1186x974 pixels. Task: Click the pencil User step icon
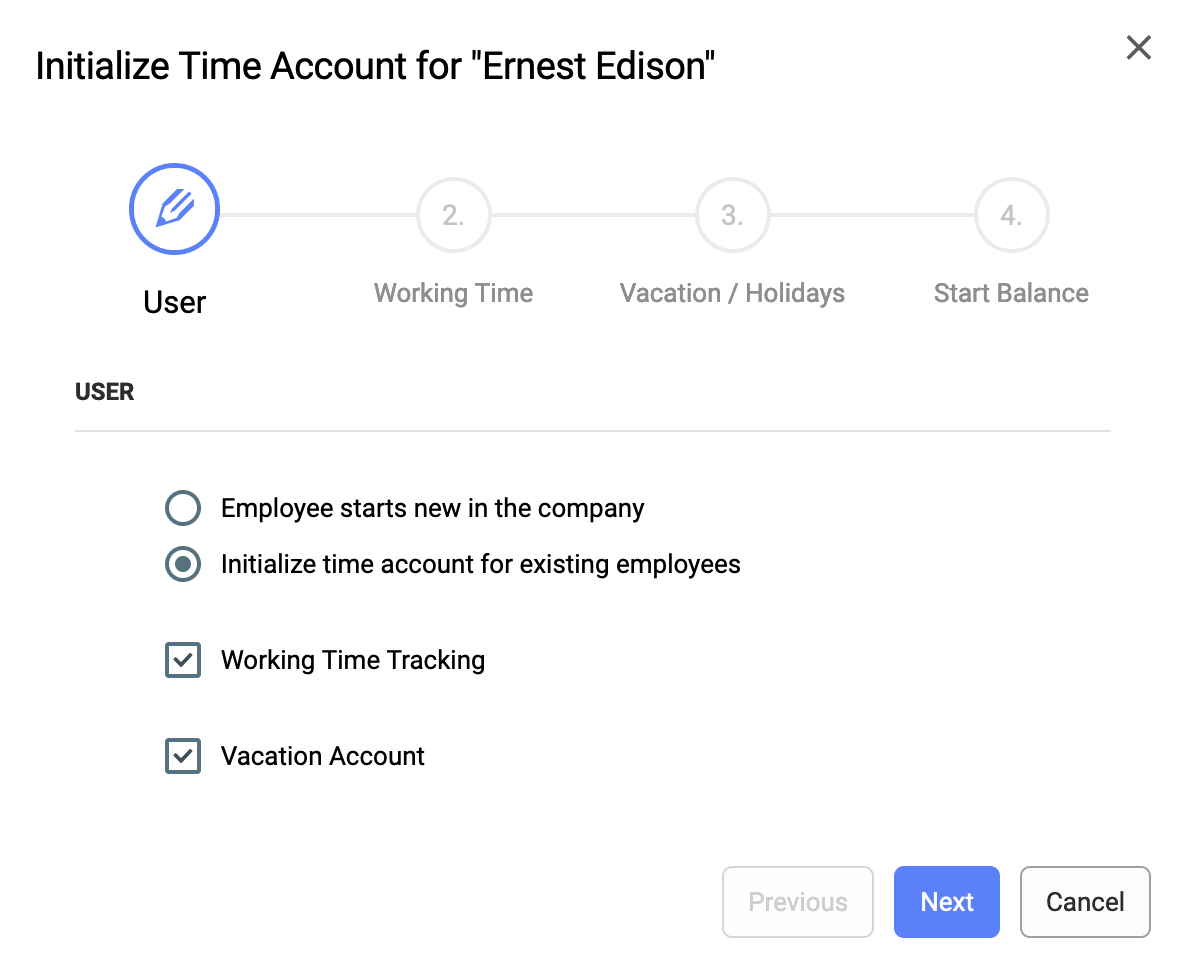pos(174,209)
